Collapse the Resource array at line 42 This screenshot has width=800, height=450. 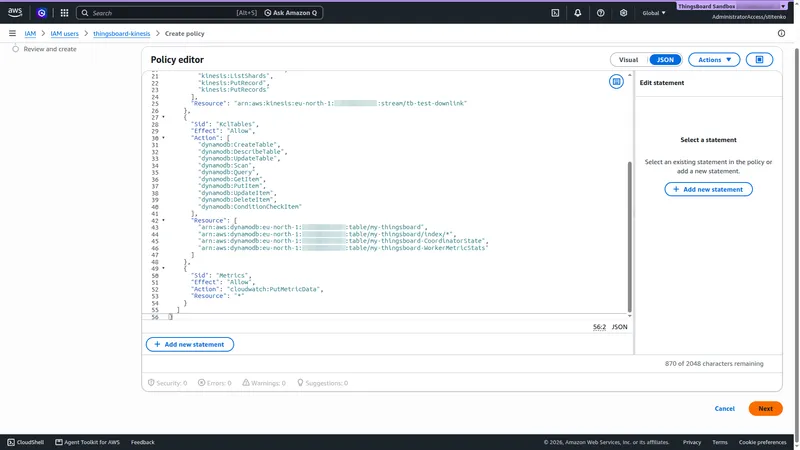(163, 220)
